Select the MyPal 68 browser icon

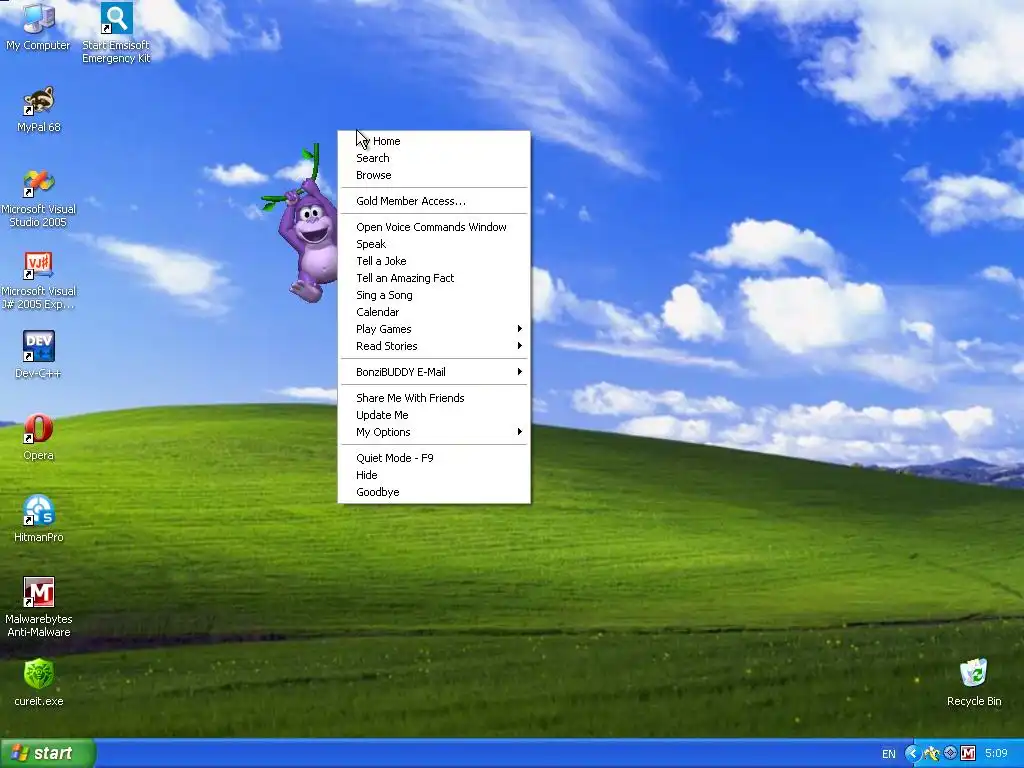click(x=39, y=110)
